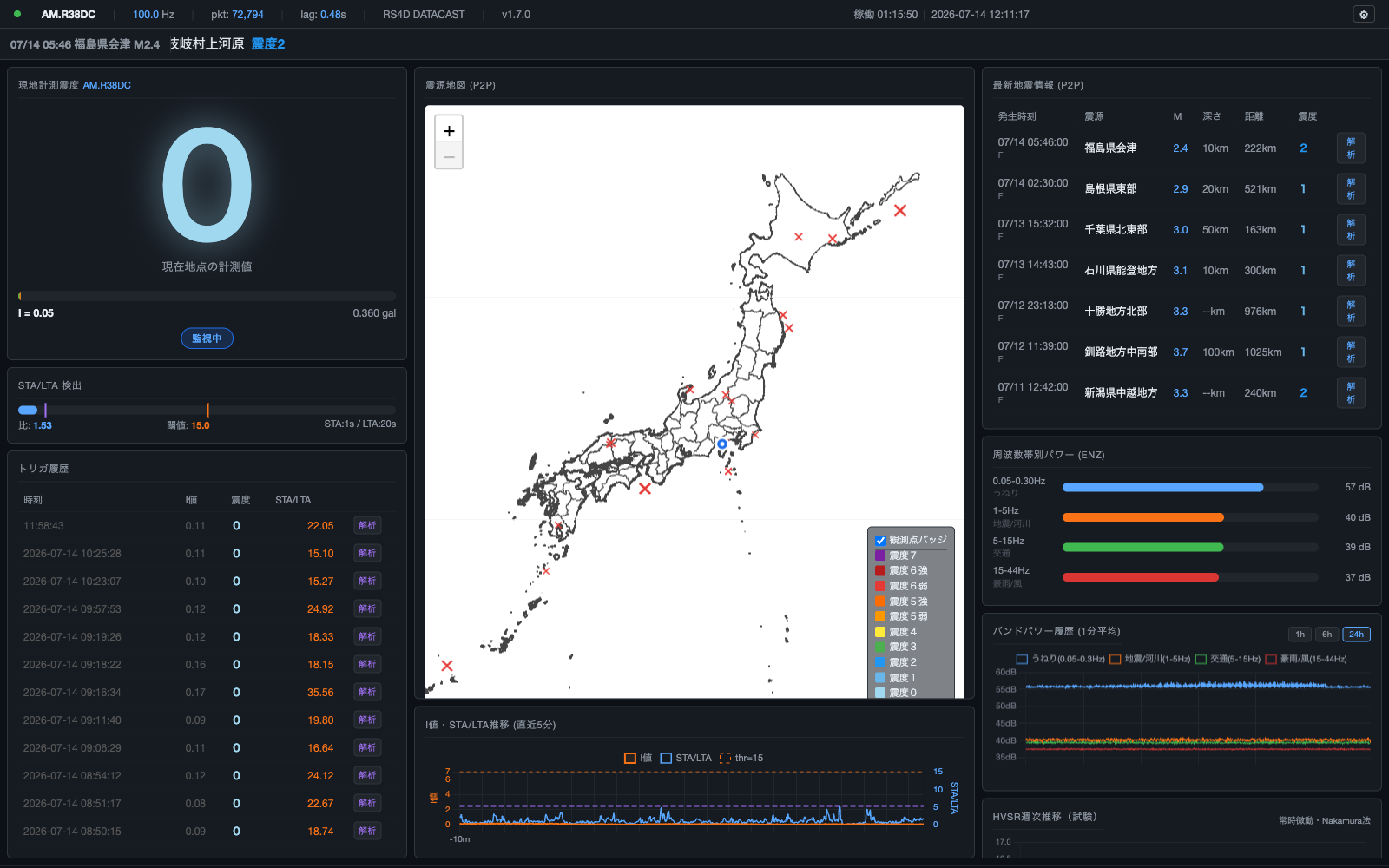Image resolution: width=1389 pixels, height=868 pixels.
Task: Toggle 豪雨/風(15-44Hz) band legend item
Action: click(1307, 659)
